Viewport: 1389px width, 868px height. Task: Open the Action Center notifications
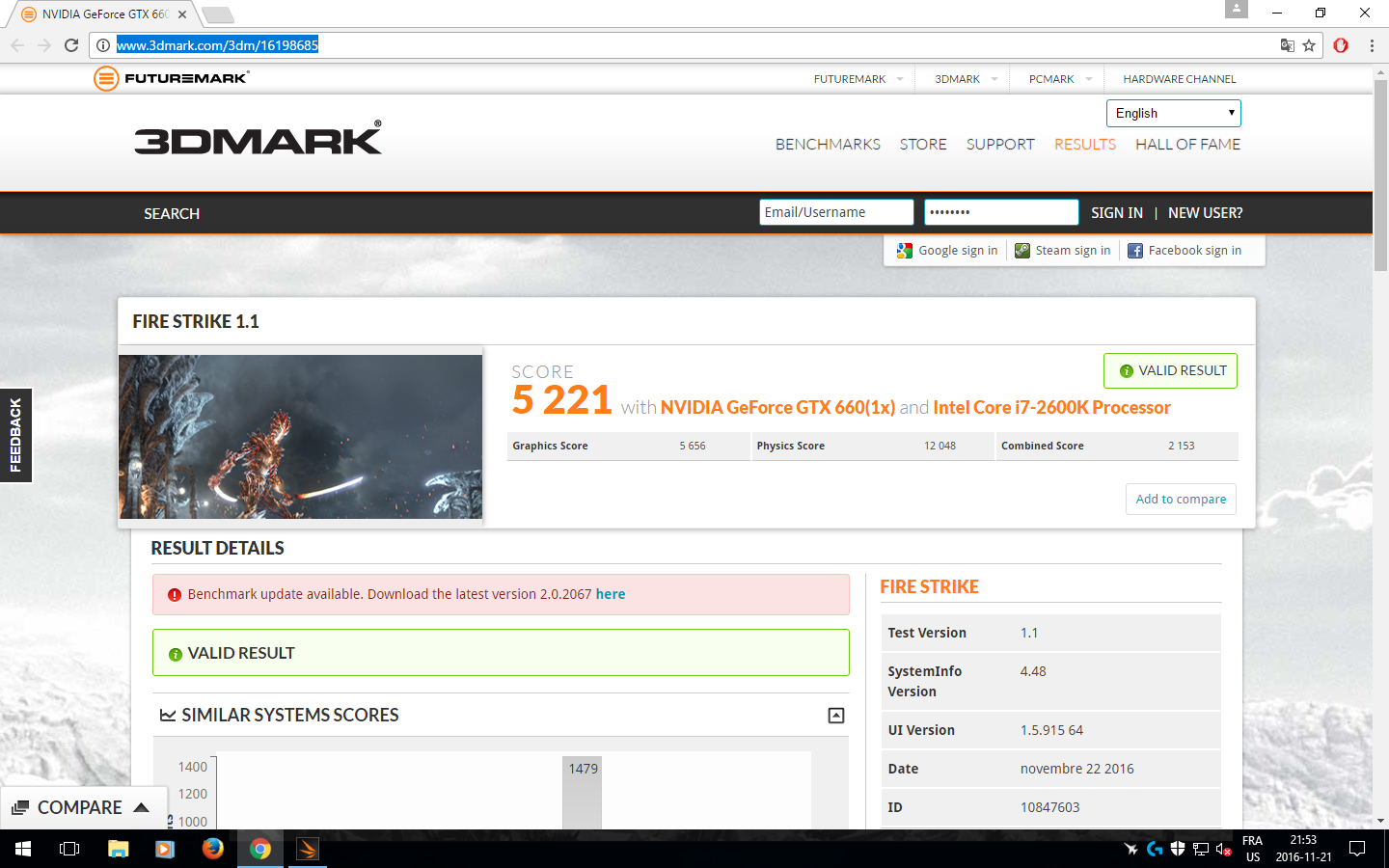(x=1357, y=849)
